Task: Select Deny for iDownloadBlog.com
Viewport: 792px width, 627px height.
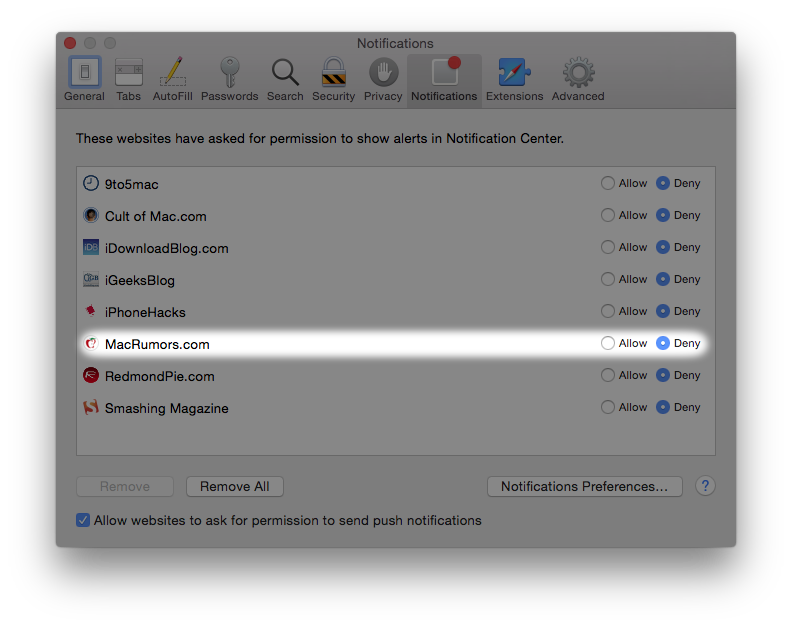Action: [x=663, y=247]
